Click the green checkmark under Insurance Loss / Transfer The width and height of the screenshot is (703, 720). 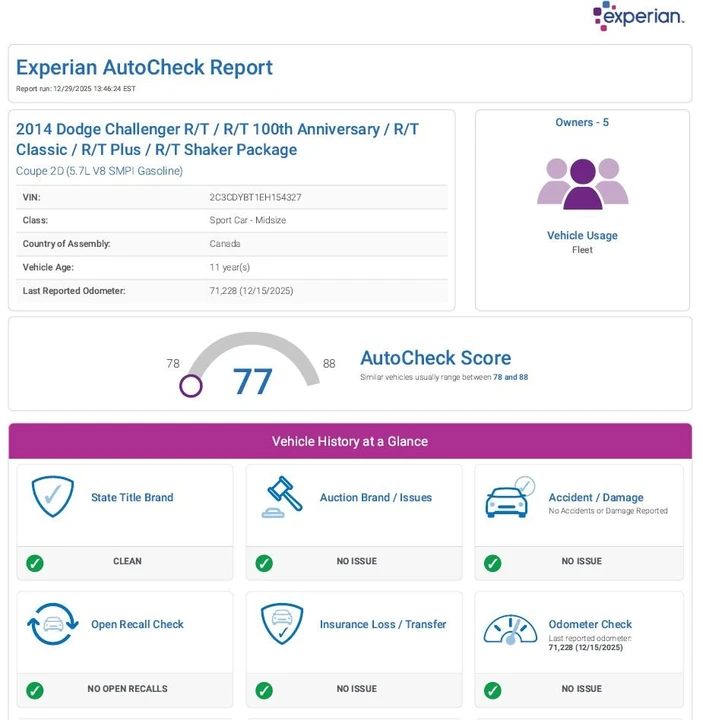pos(264,690)
